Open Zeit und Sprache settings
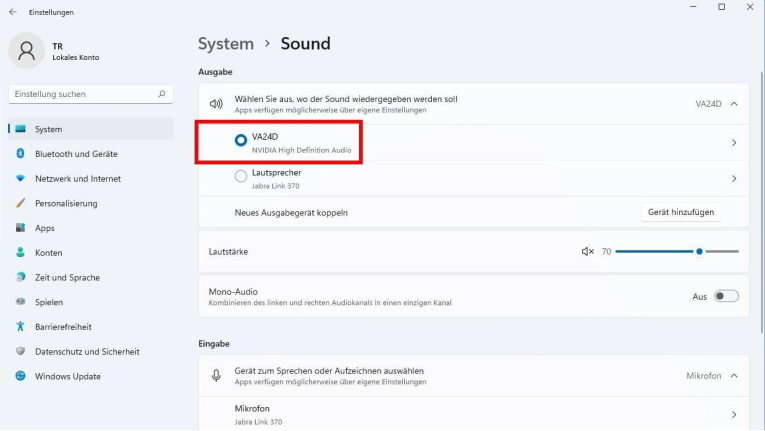Image resolution: width=765 pixels, height=431 pixels. tap(91, 277)
